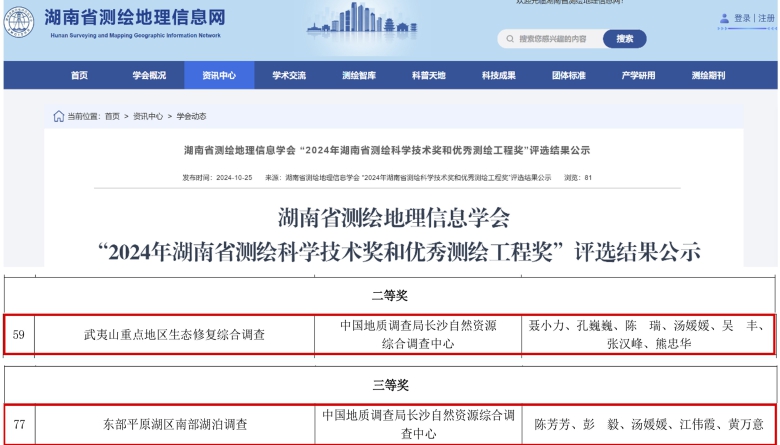Open the 科技成果 navigation tab
The width and height of the screenshot is (780, 445).
[498, 75]
